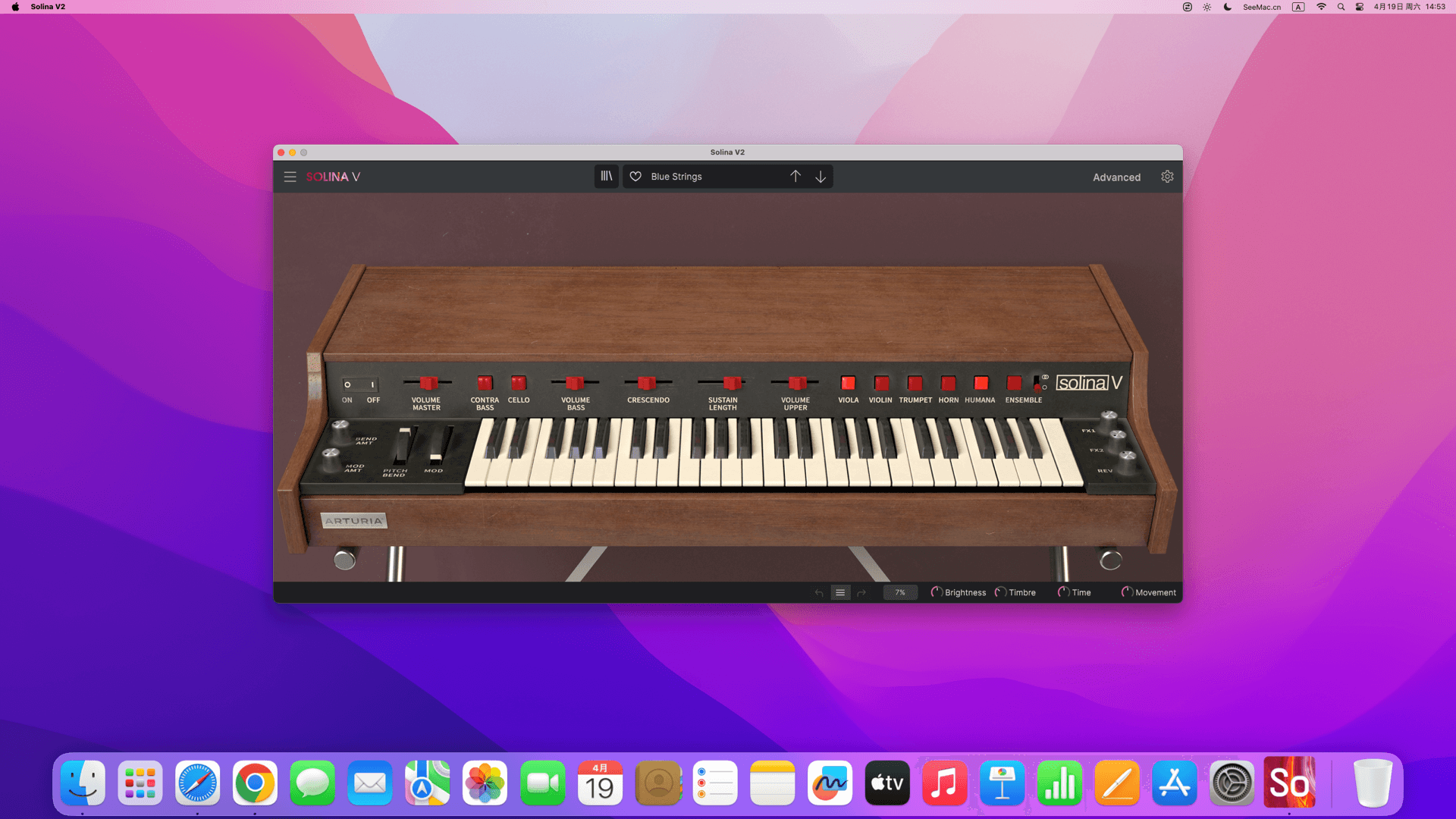
Task: Load next preset with down arrow
Action: coord(821,176)
